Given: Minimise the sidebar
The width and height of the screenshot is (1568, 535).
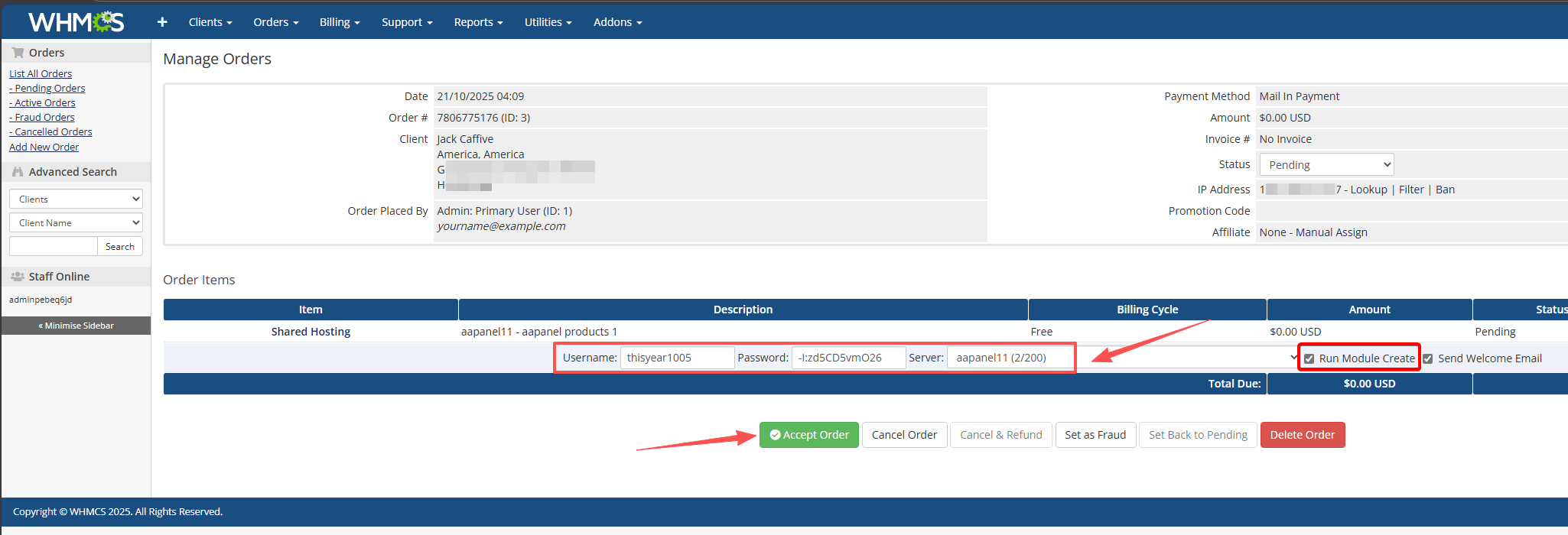Looking at the screenshot, I should (76, 326).
